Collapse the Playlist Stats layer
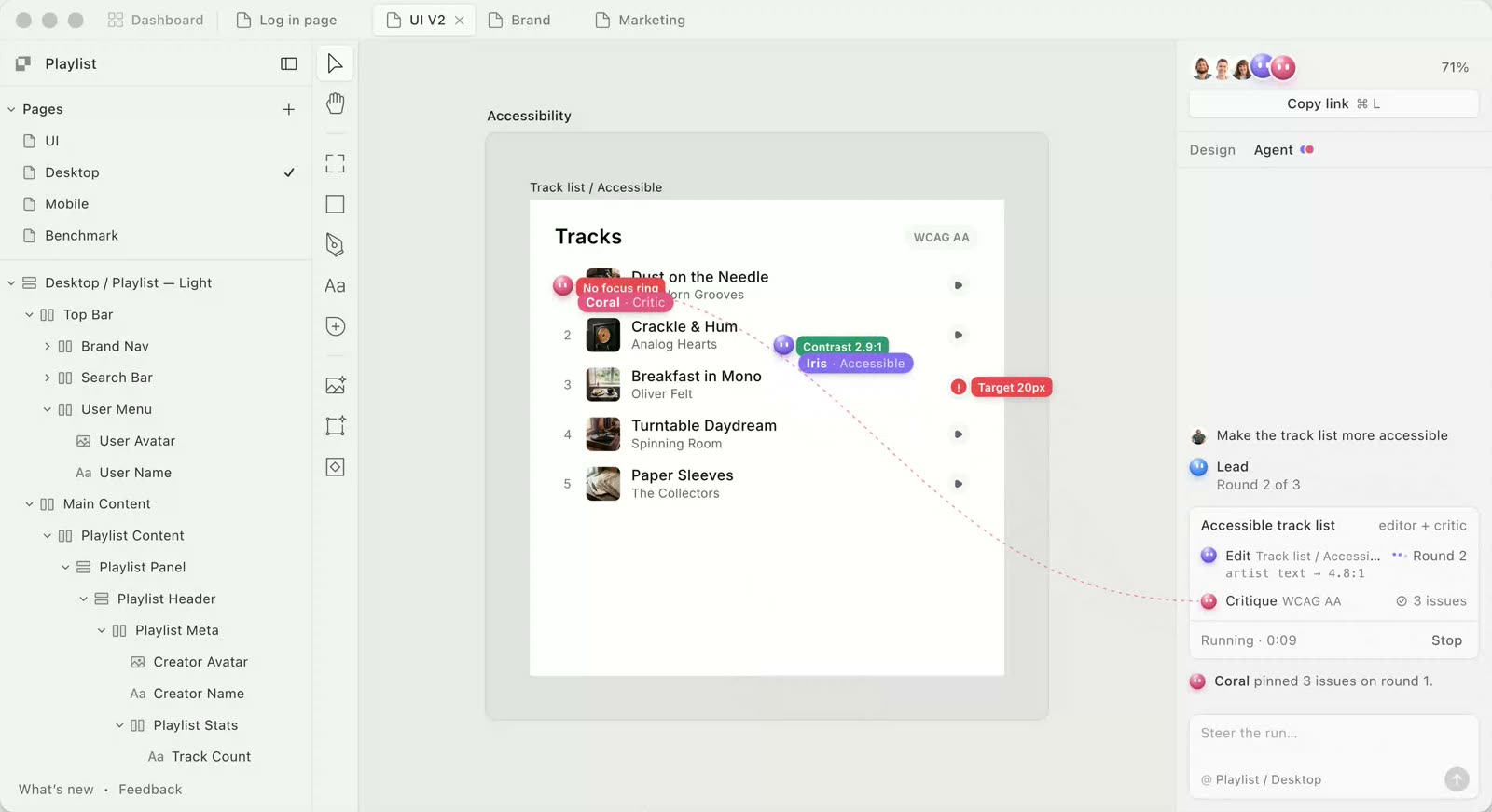 point(119,725)
